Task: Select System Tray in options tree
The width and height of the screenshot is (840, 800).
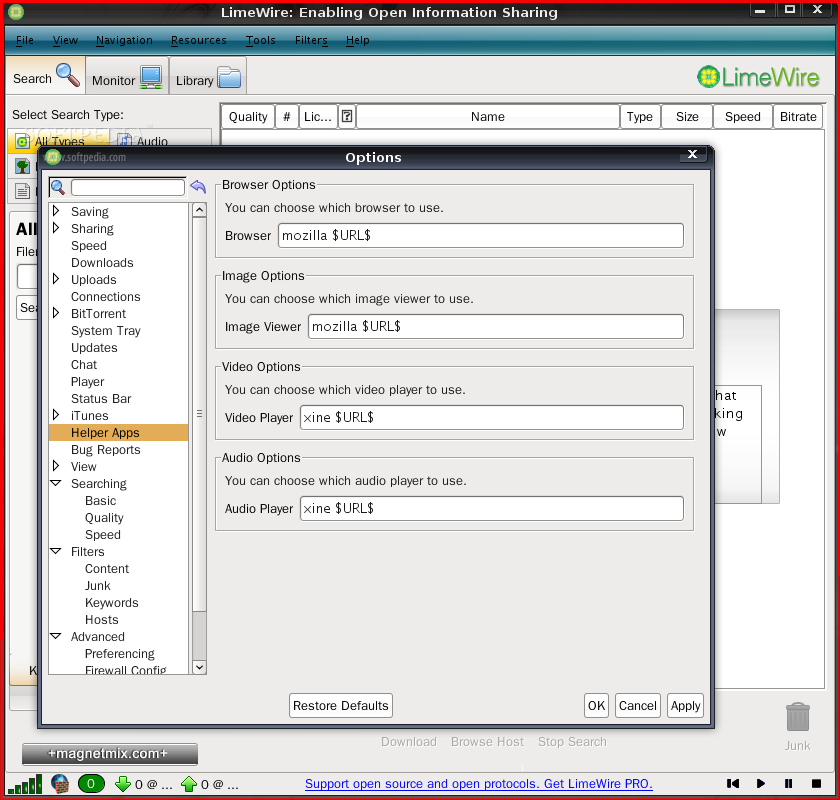Action: (106, 331)
